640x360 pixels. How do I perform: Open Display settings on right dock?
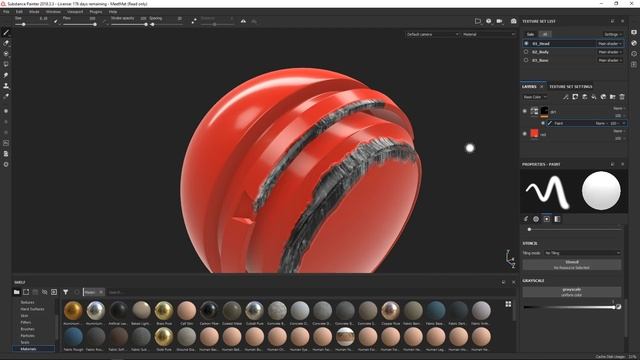634,32
